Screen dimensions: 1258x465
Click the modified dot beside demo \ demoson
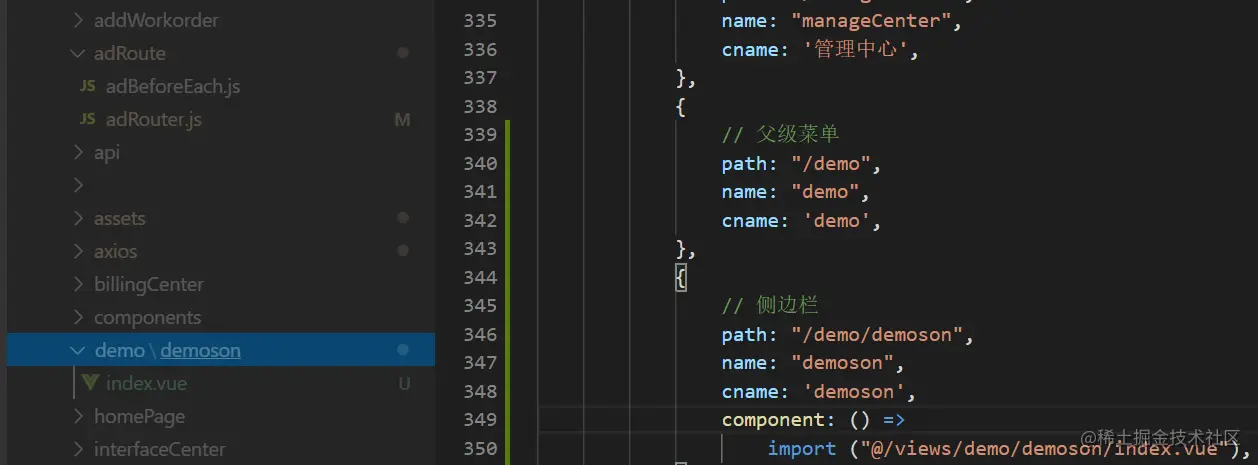pos(403,350)
